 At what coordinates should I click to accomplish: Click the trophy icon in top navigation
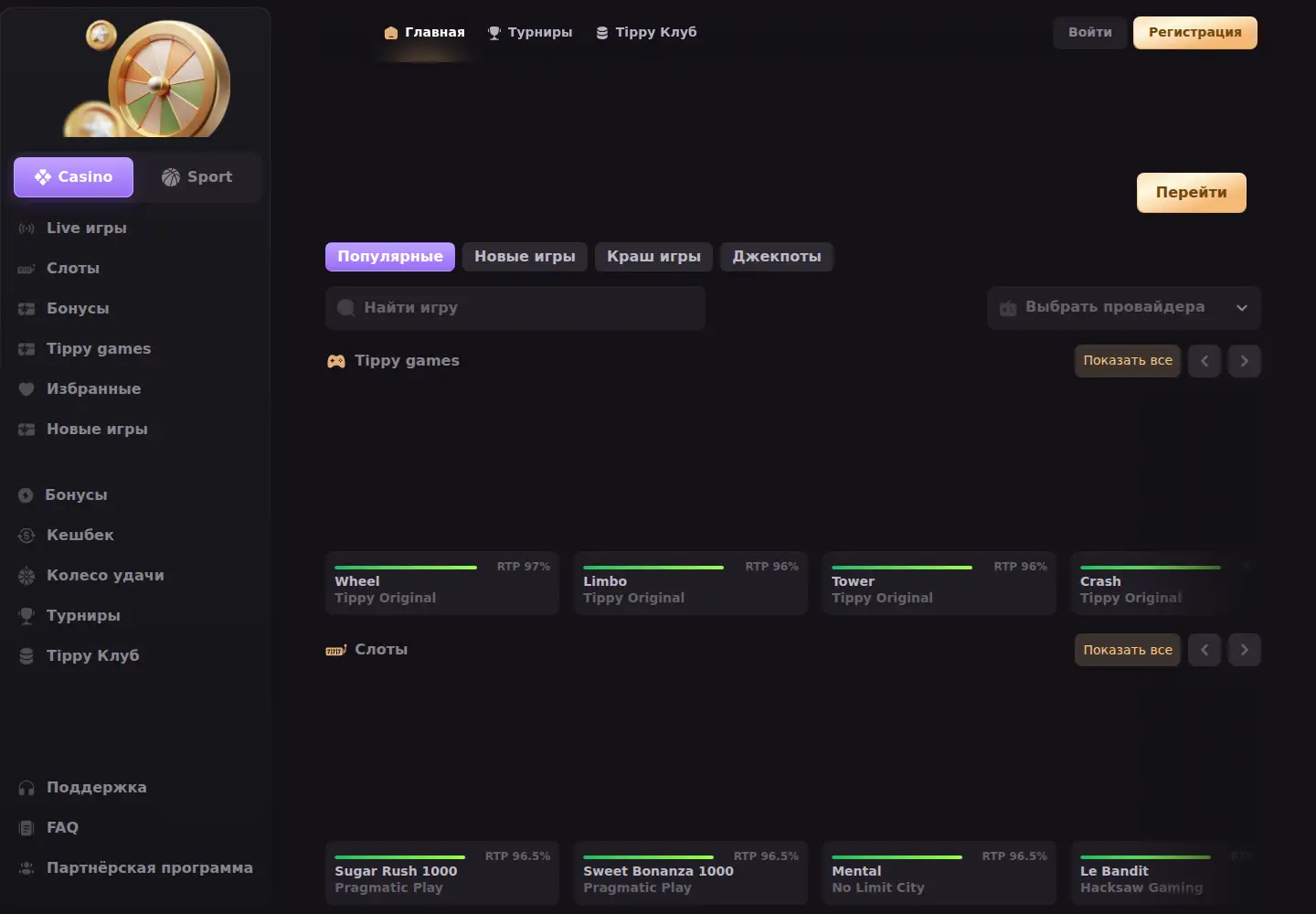494,33
